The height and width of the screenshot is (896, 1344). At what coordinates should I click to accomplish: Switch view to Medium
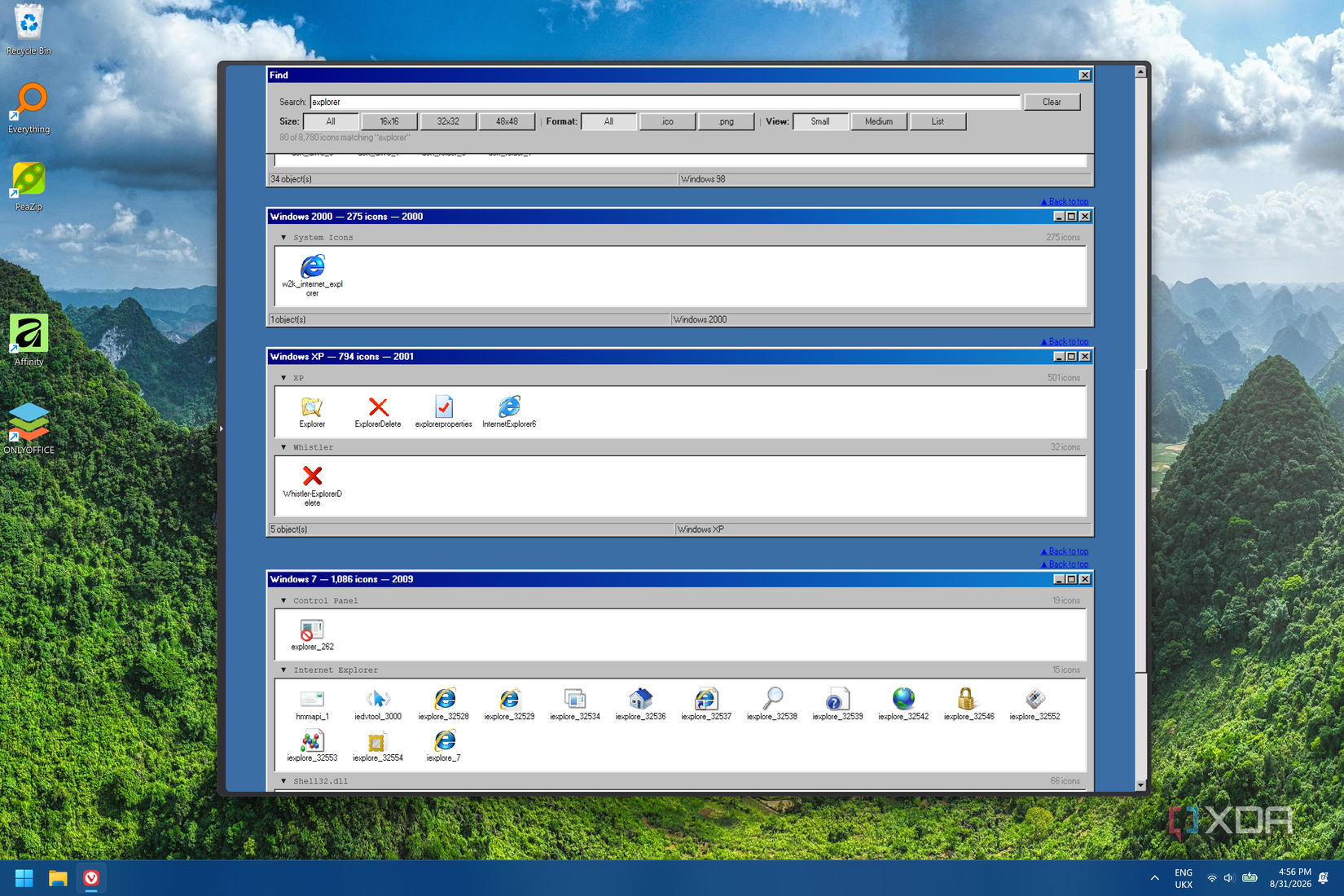click(x=879, y=121)
